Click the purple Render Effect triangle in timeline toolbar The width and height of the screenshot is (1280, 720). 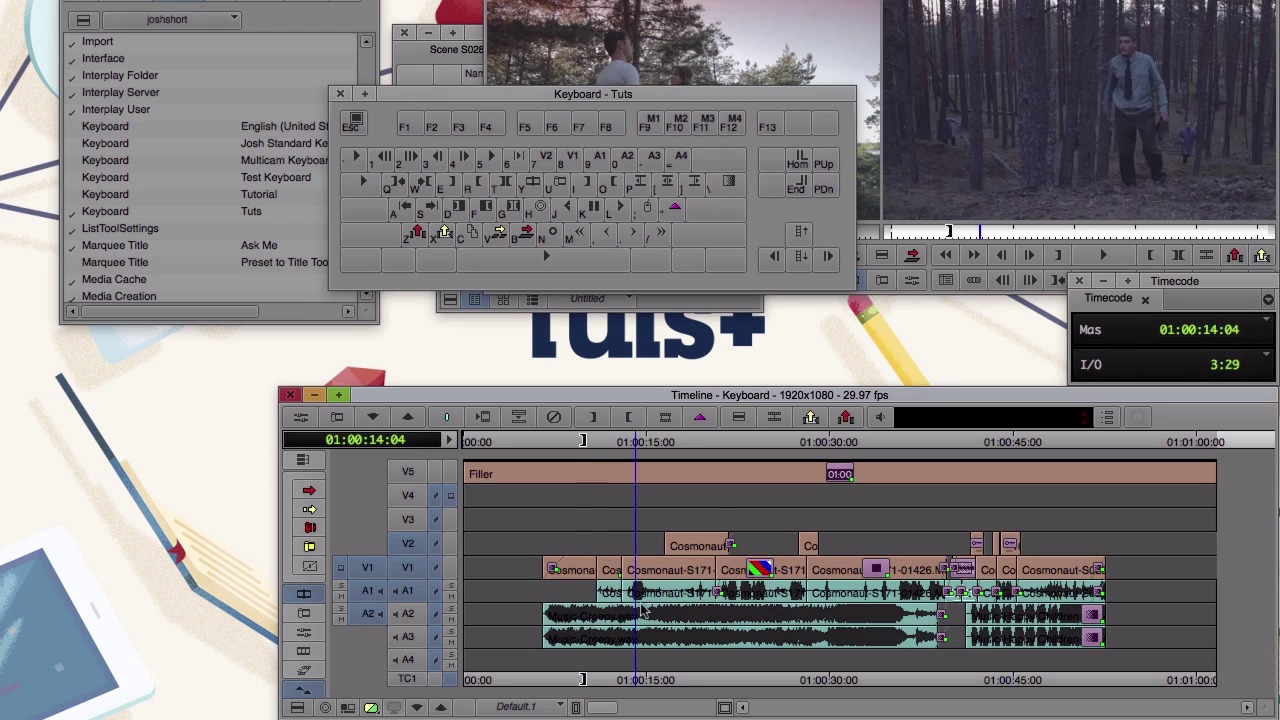point(700,417)
